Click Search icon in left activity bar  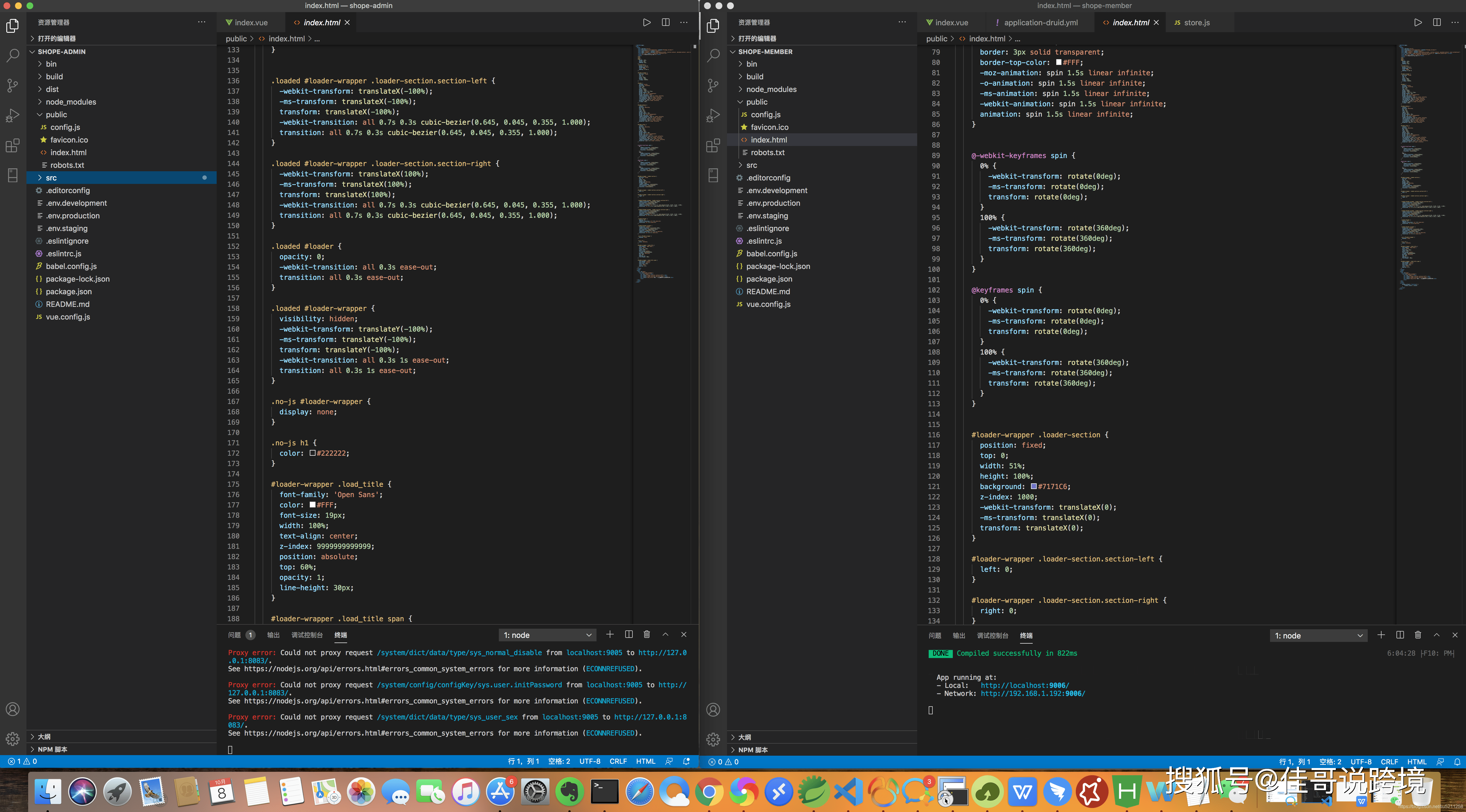[x=13, y=56]
